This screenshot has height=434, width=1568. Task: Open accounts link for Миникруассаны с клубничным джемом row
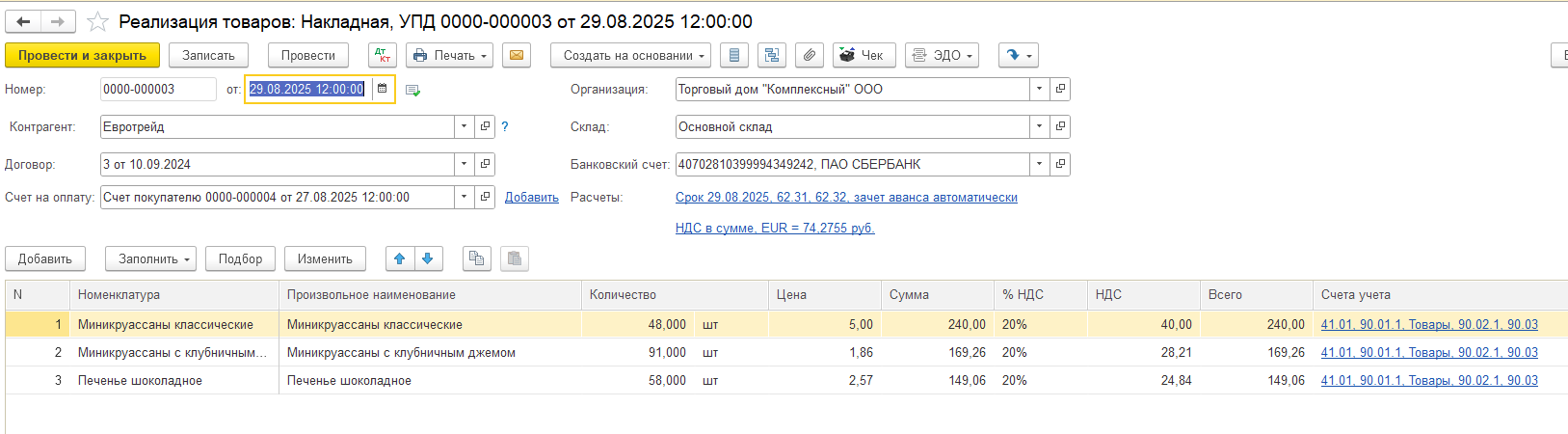[x=1429, y=352]
